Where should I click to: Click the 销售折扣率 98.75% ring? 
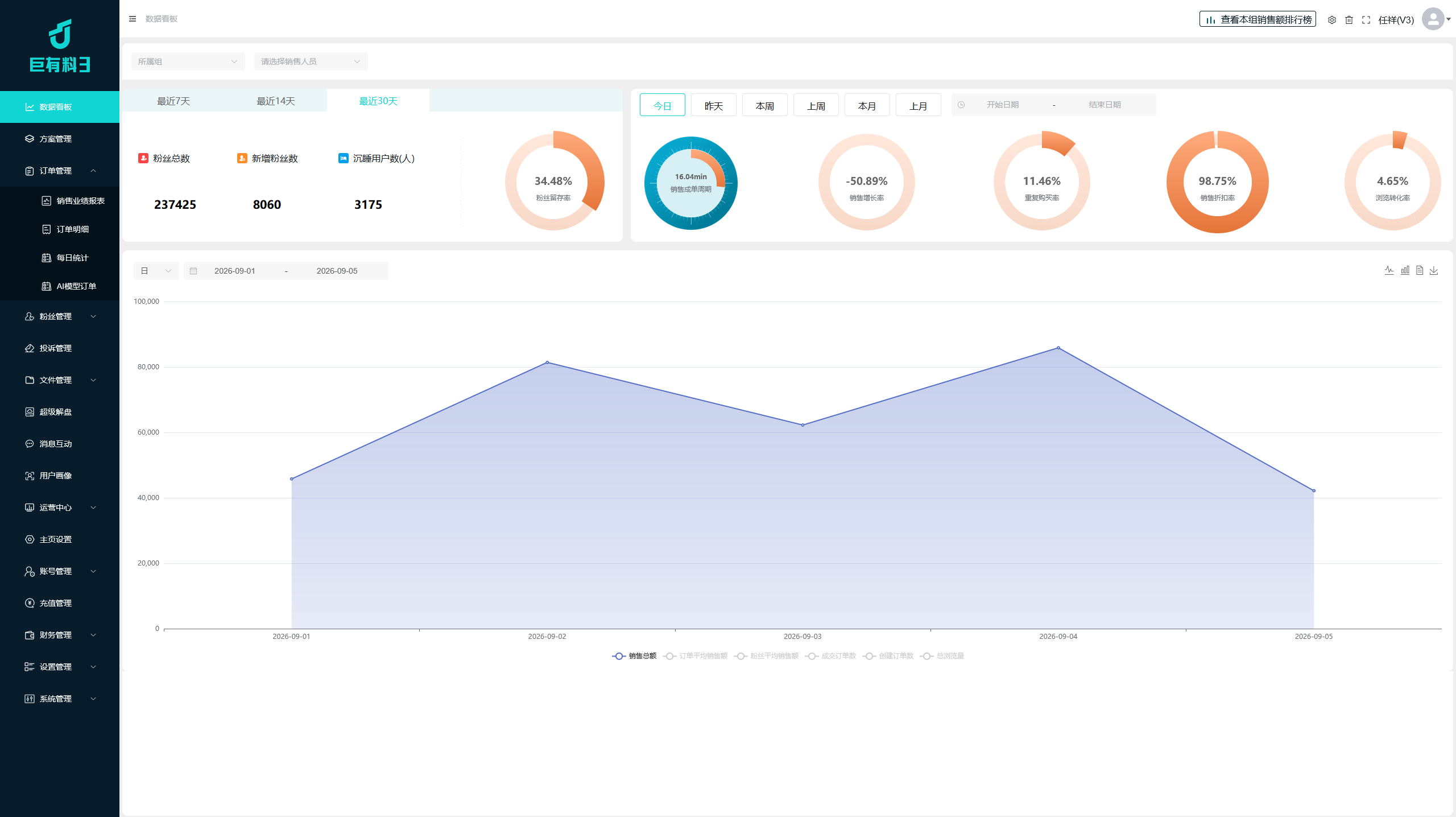point(1218,182)
